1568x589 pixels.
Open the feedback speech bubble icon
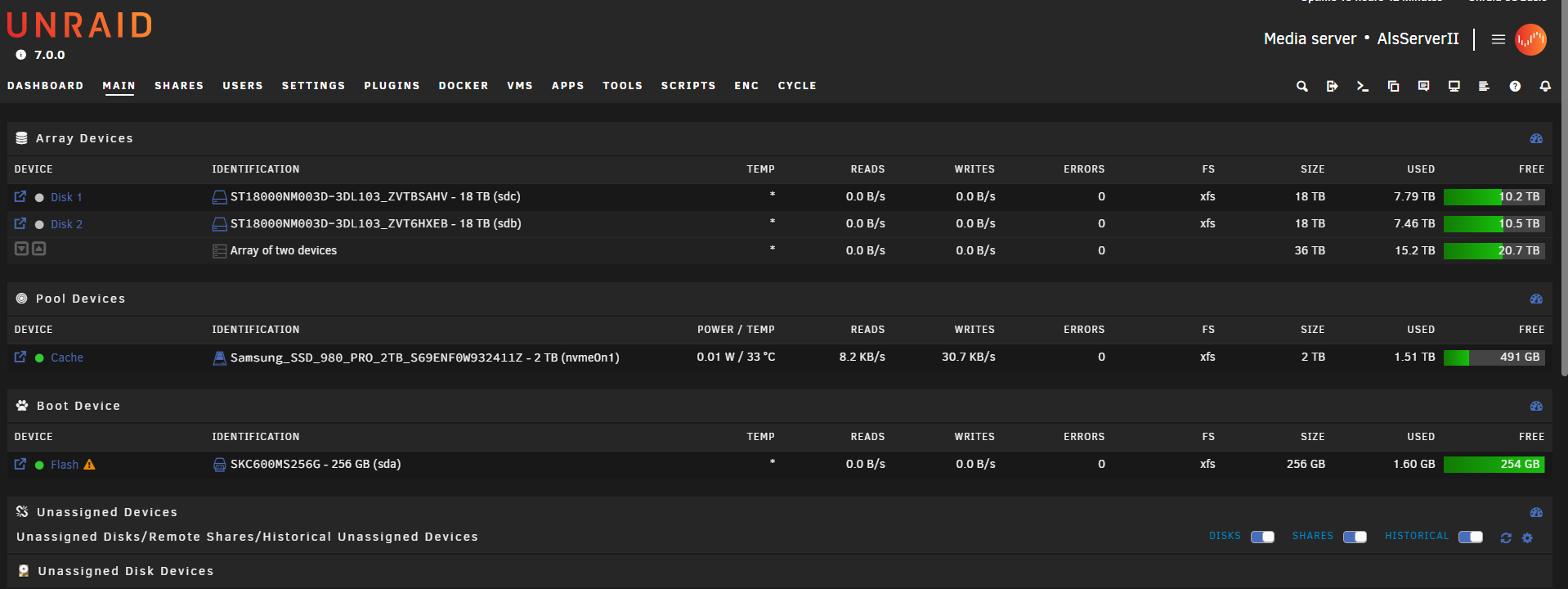point(1423,86)
